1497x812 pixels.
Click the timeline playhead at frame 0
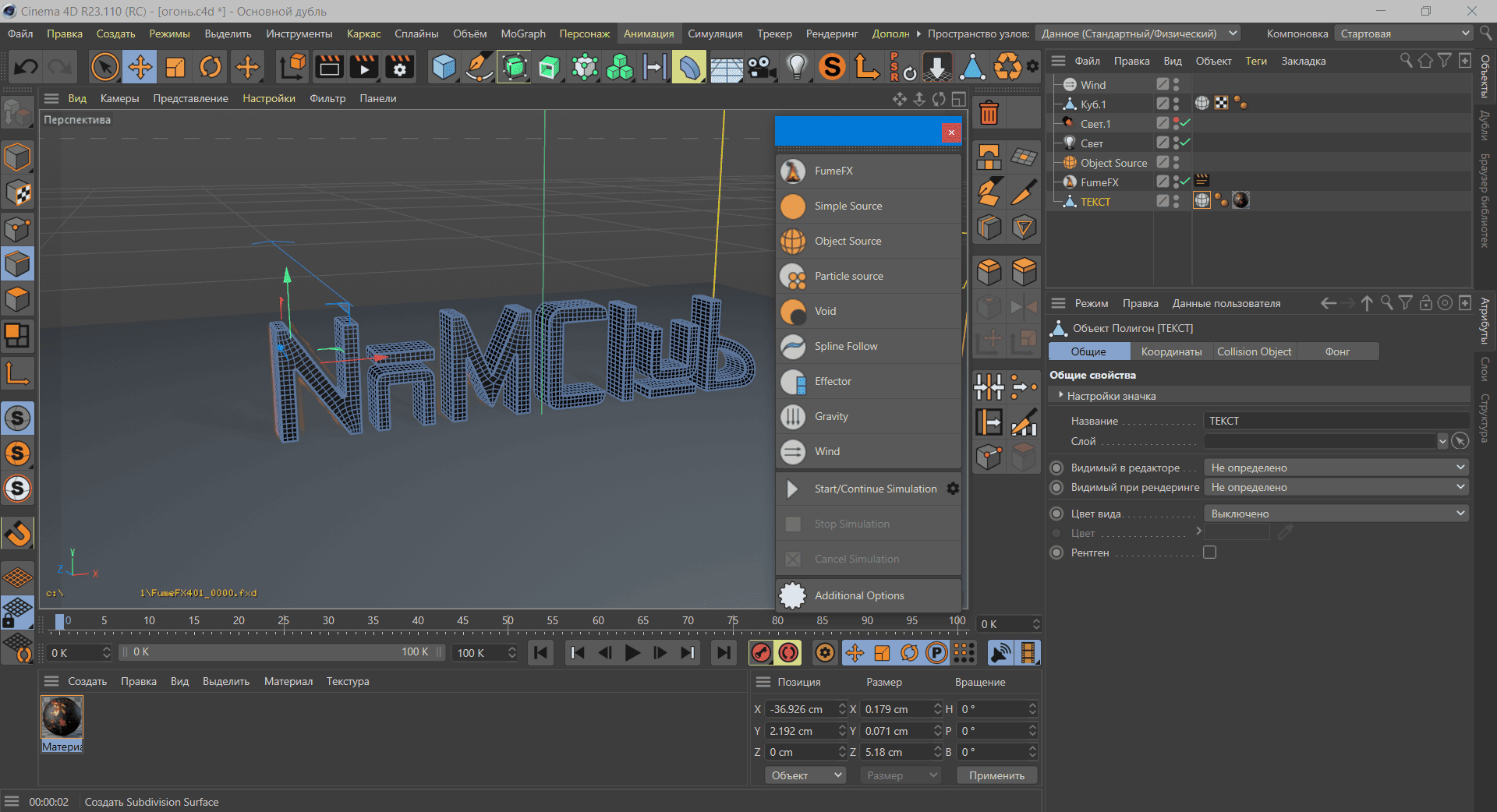click(59, 621)
